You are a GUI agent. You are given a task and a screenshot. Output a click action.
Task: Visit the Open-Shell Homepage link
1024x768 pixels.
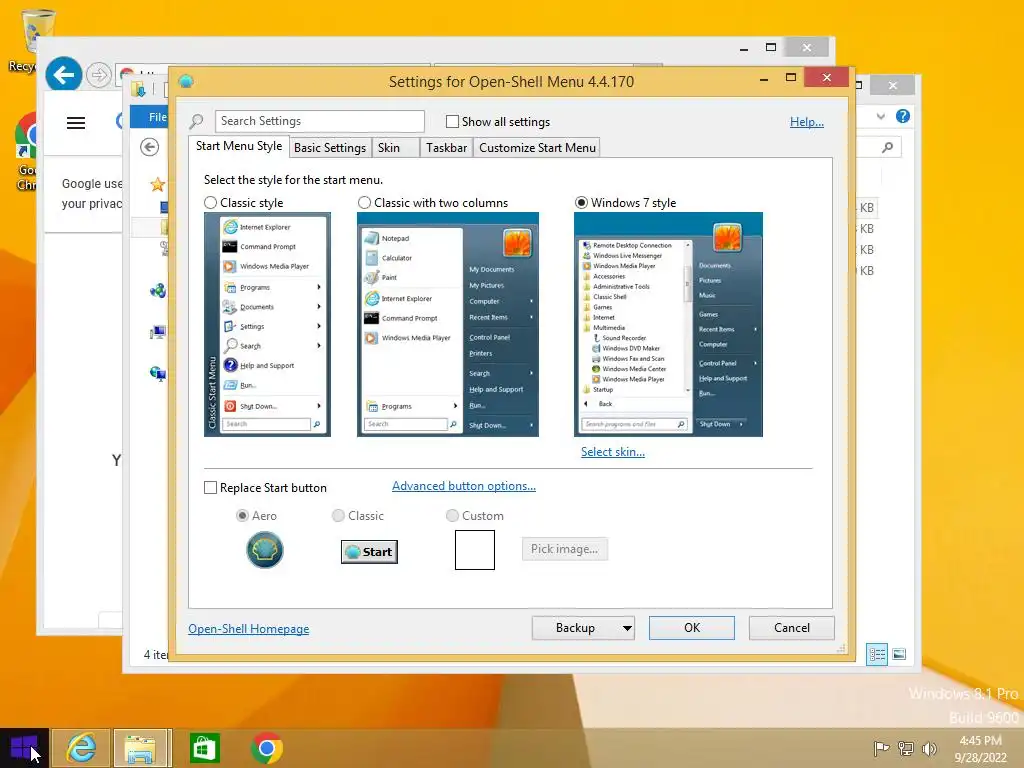249,629
